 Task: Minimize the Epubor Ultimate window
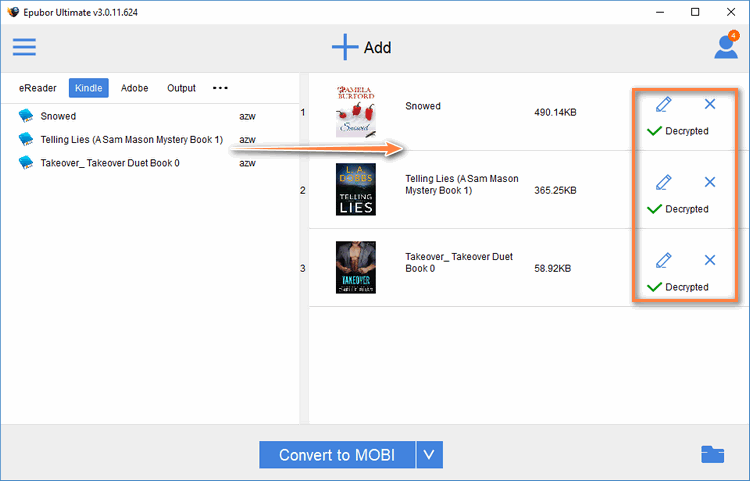click(660, 12)
